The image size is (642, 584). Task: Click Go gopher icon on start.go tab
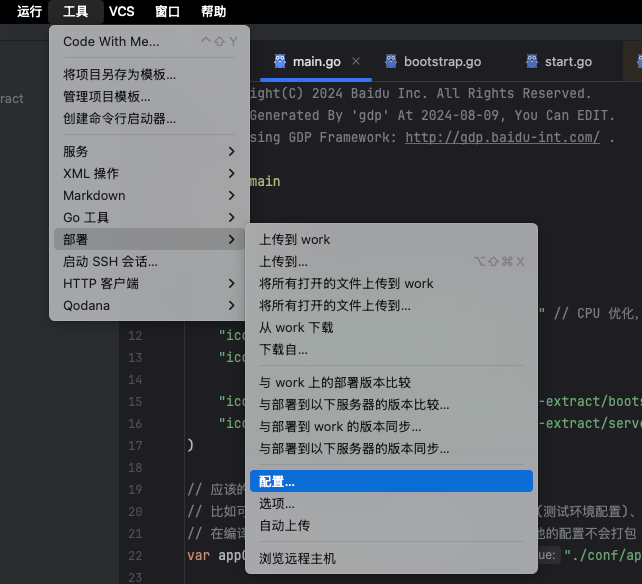point(532,61)
